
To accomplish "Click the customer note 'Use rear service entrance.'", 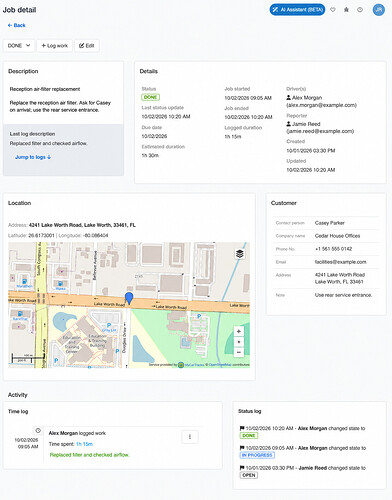I will click(343, 295).
